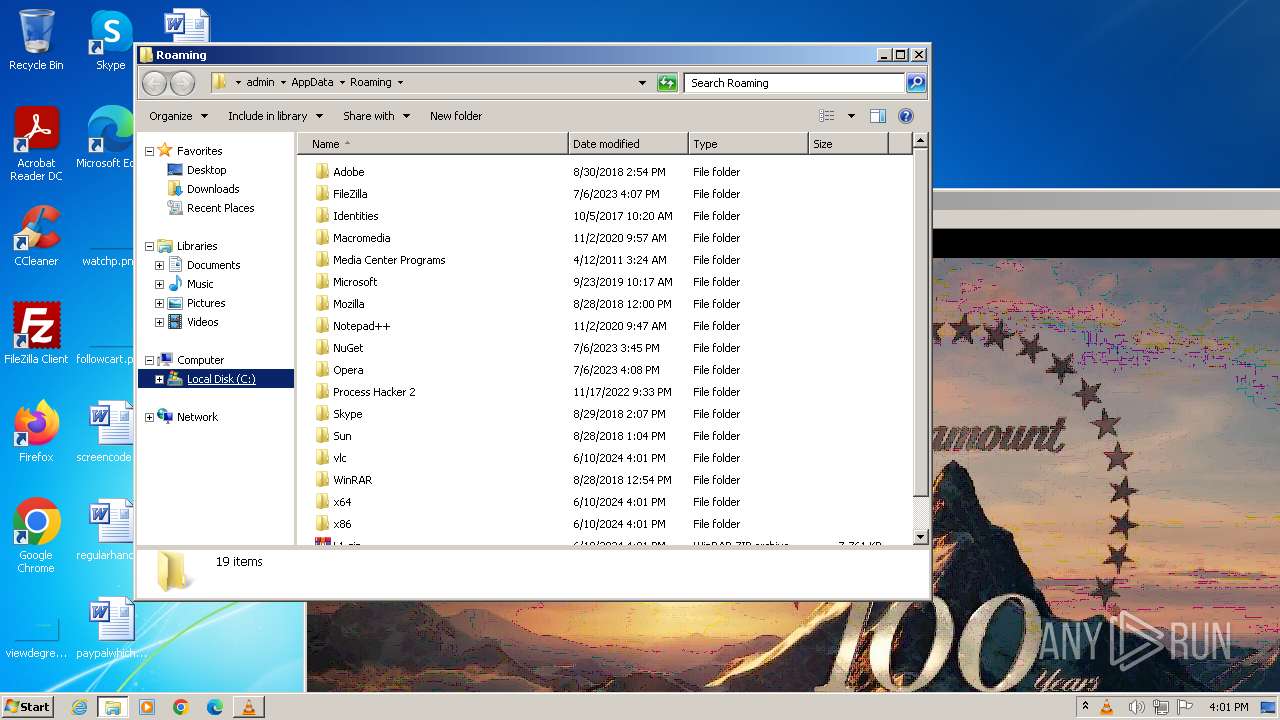Open Explorer Help question mark icon
Image resolution: width=1280 pixels, height=720 pixels.
(906, 116)
